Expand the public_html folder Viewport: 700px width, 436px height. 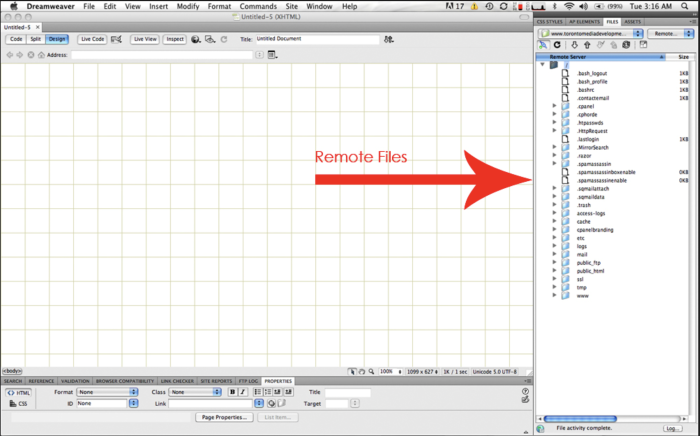554,271
